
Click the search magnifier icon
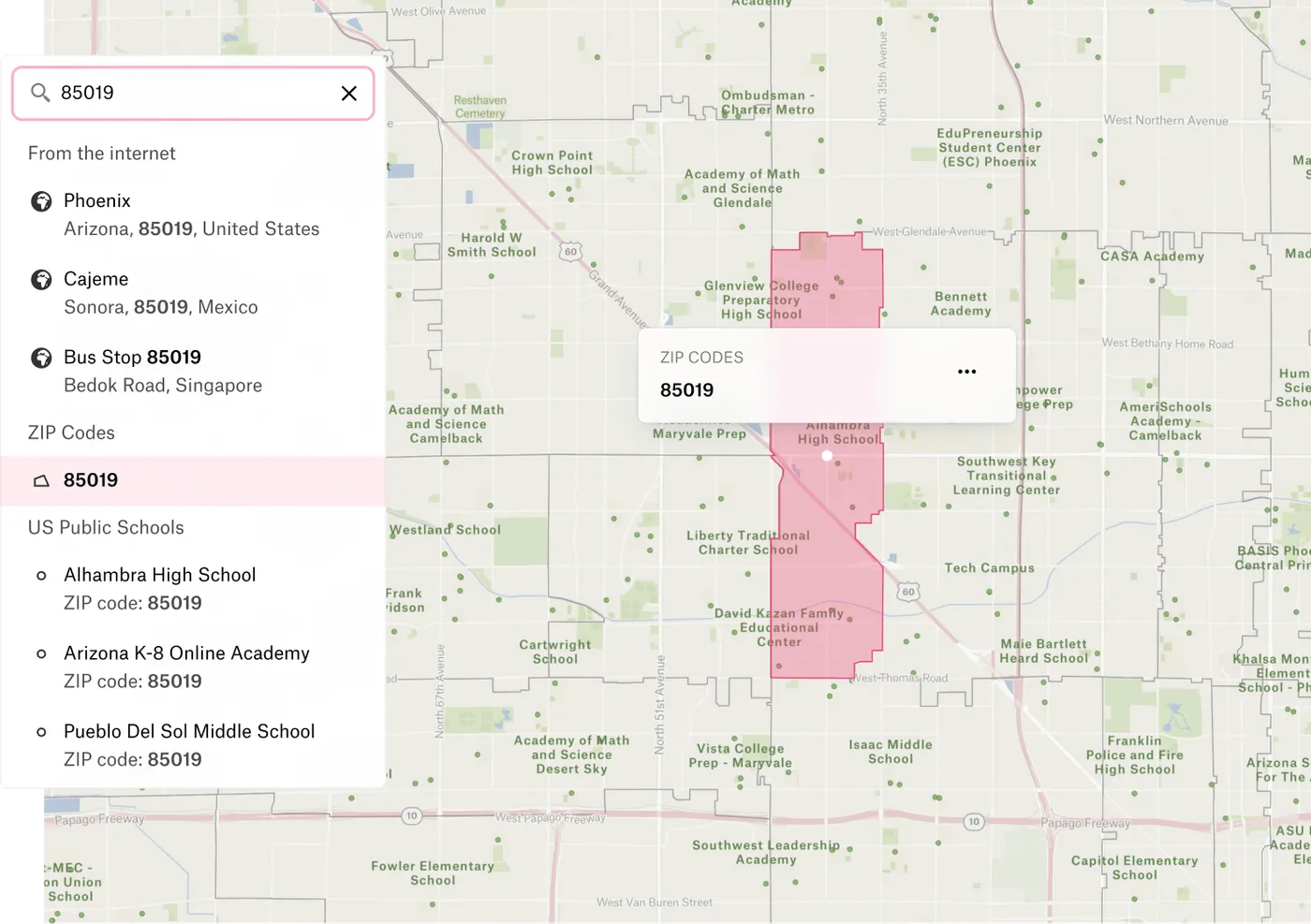(x=40, y=93)
